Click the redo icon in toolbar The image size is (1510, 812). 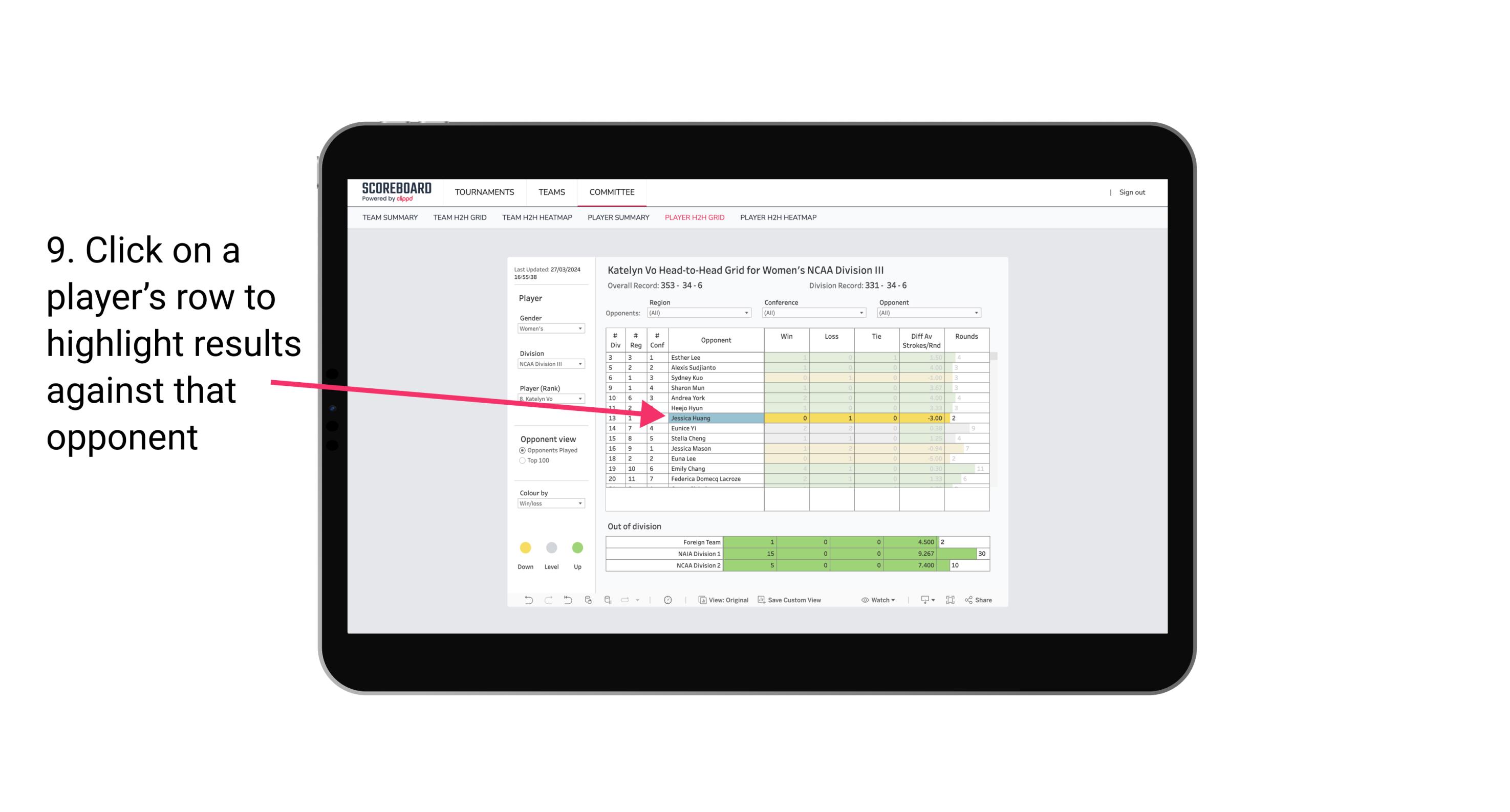pyautogui.click(x=548, y=601)
